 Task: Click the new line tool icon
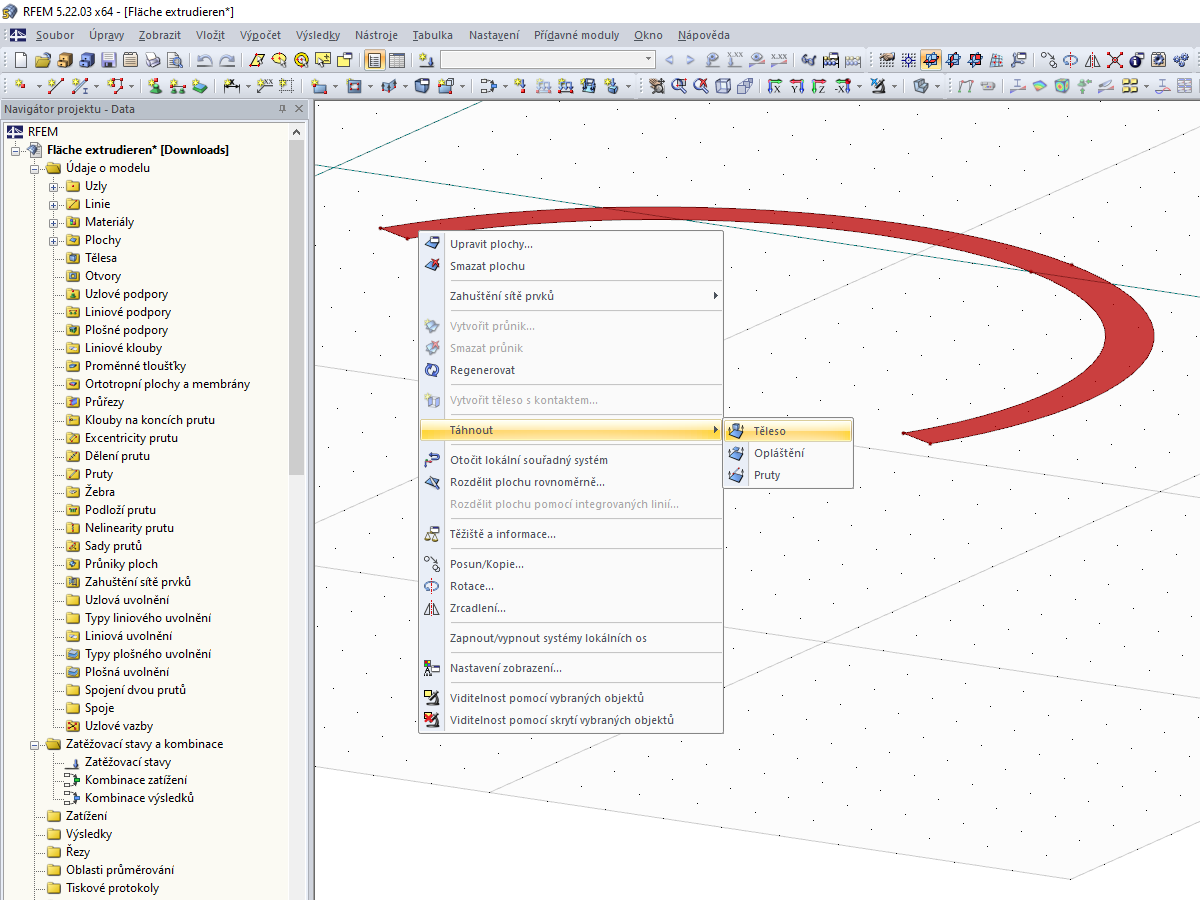(x=56, y=86)
